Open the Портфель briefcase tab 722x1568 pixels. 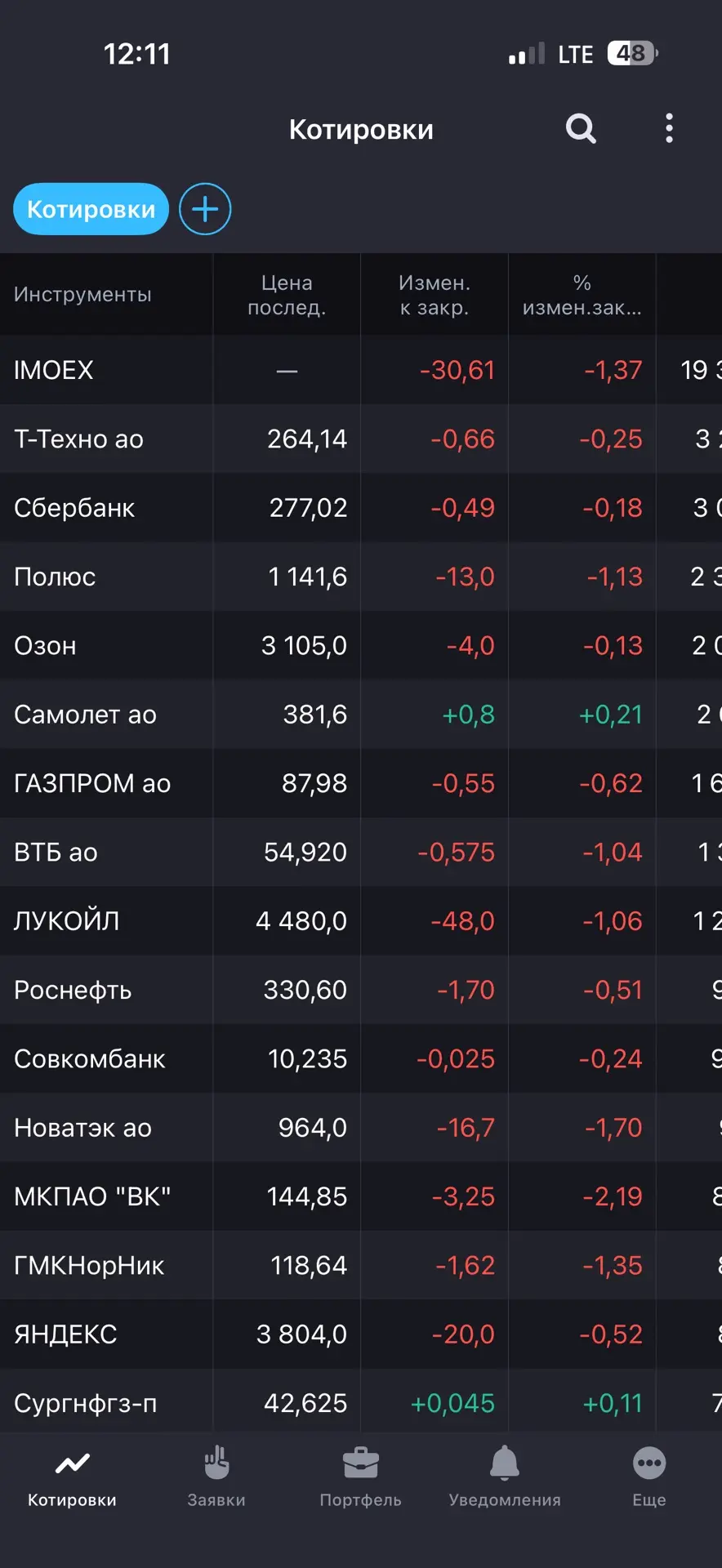click(360, 1477)
